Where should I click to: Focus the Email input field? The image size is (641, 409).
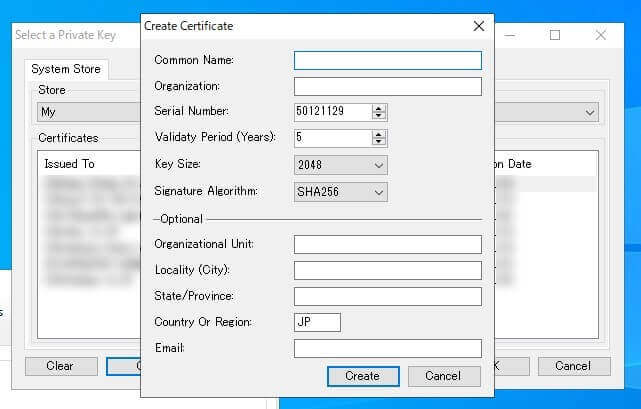(388, 348)
